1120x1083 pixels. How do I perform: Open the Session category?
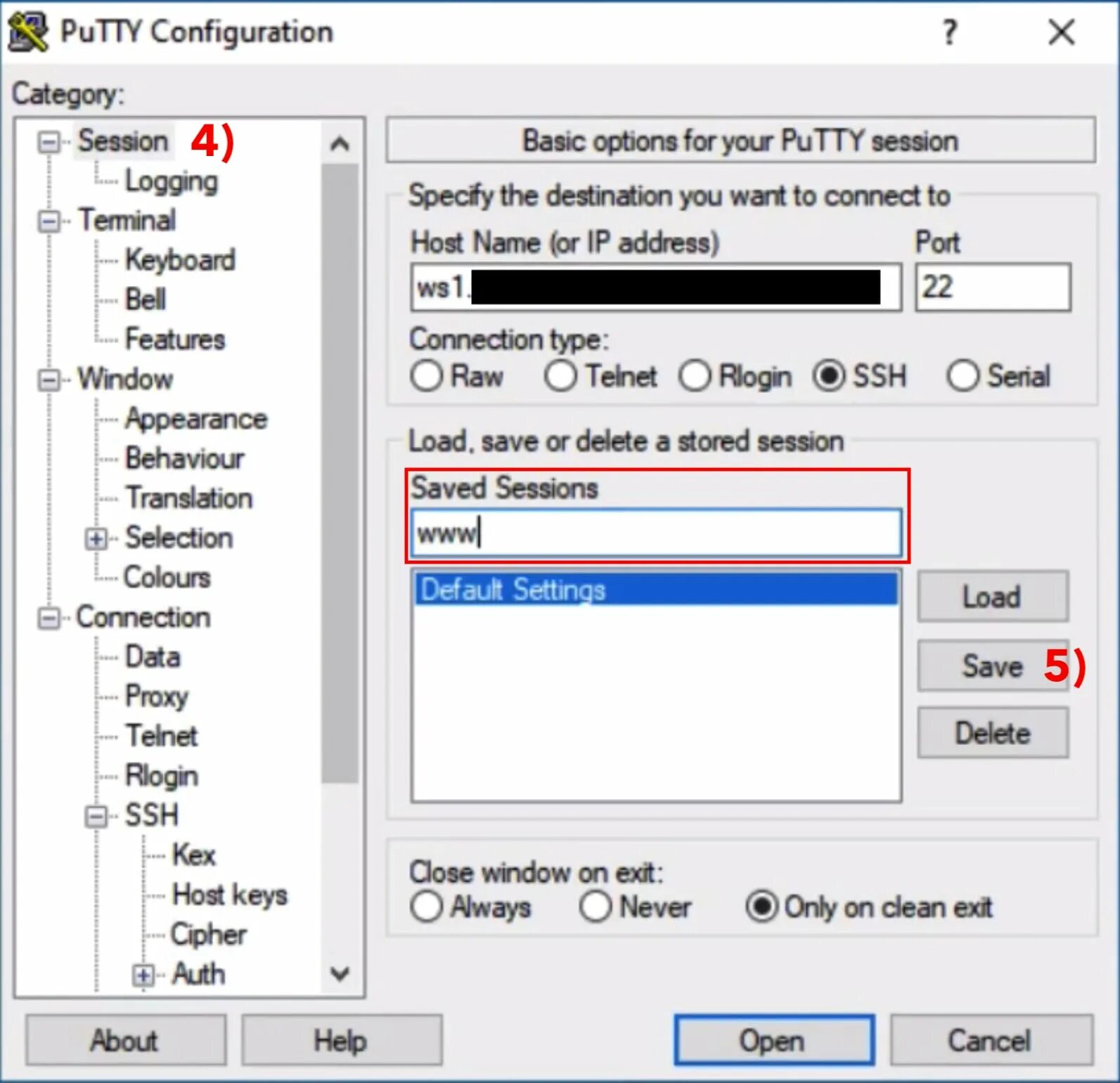tap(123, 141)
